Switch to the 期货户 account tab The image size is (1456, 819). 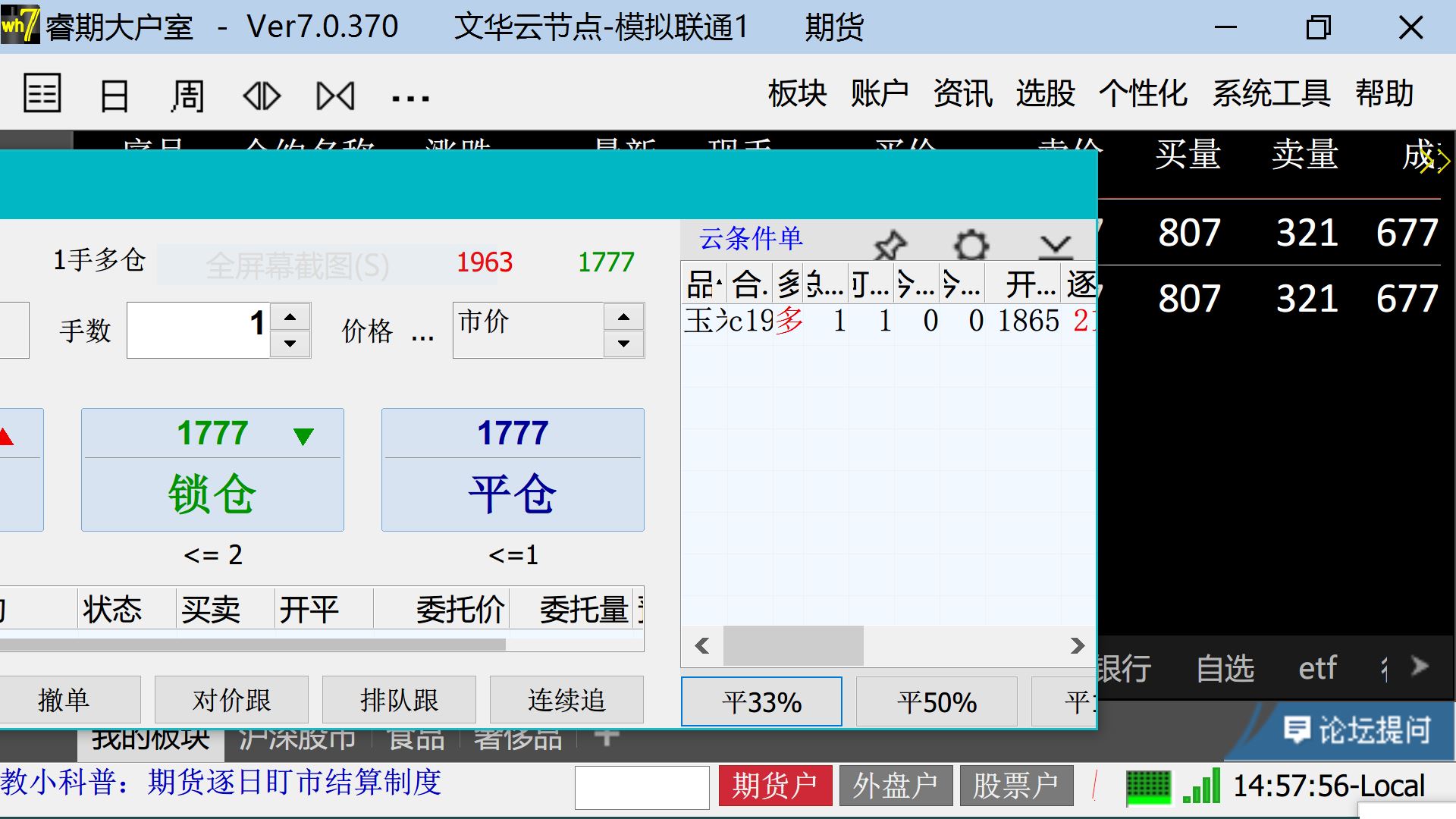pos(774,786)
